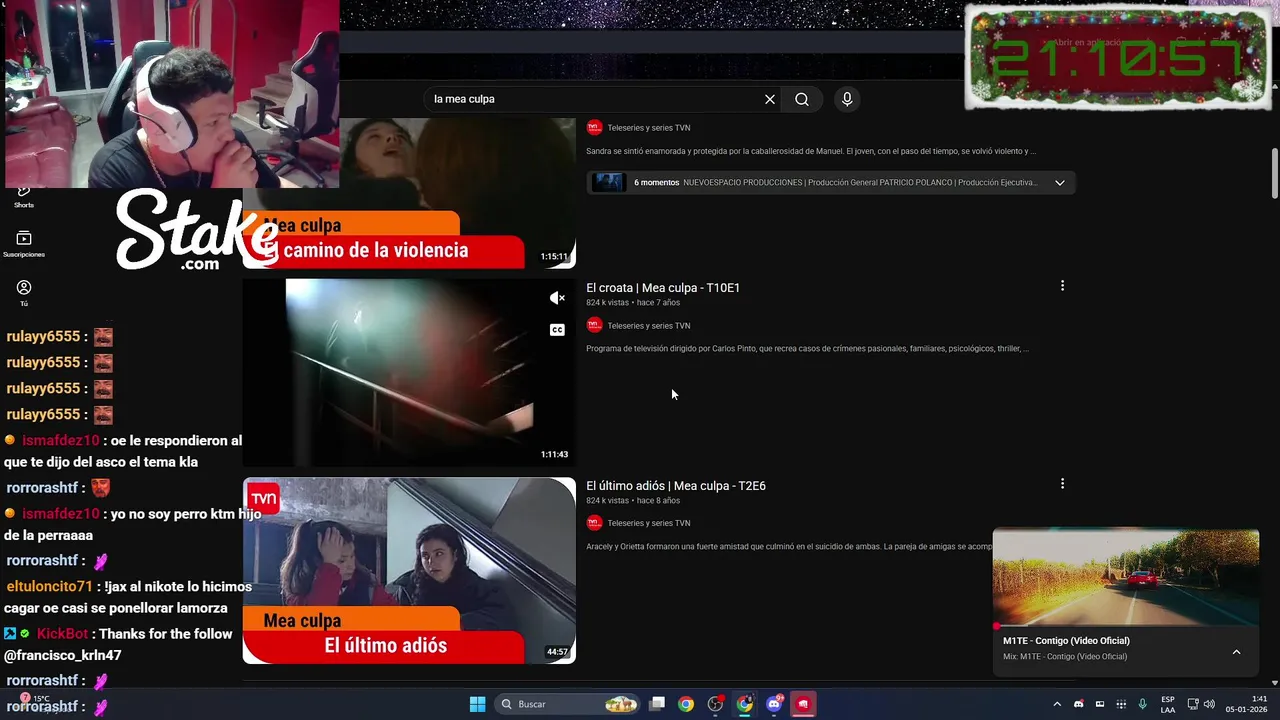Click the TVN avatar beside El último adiós's channel name
Viewport: 1280px width, 720px height.
point(594,523)
